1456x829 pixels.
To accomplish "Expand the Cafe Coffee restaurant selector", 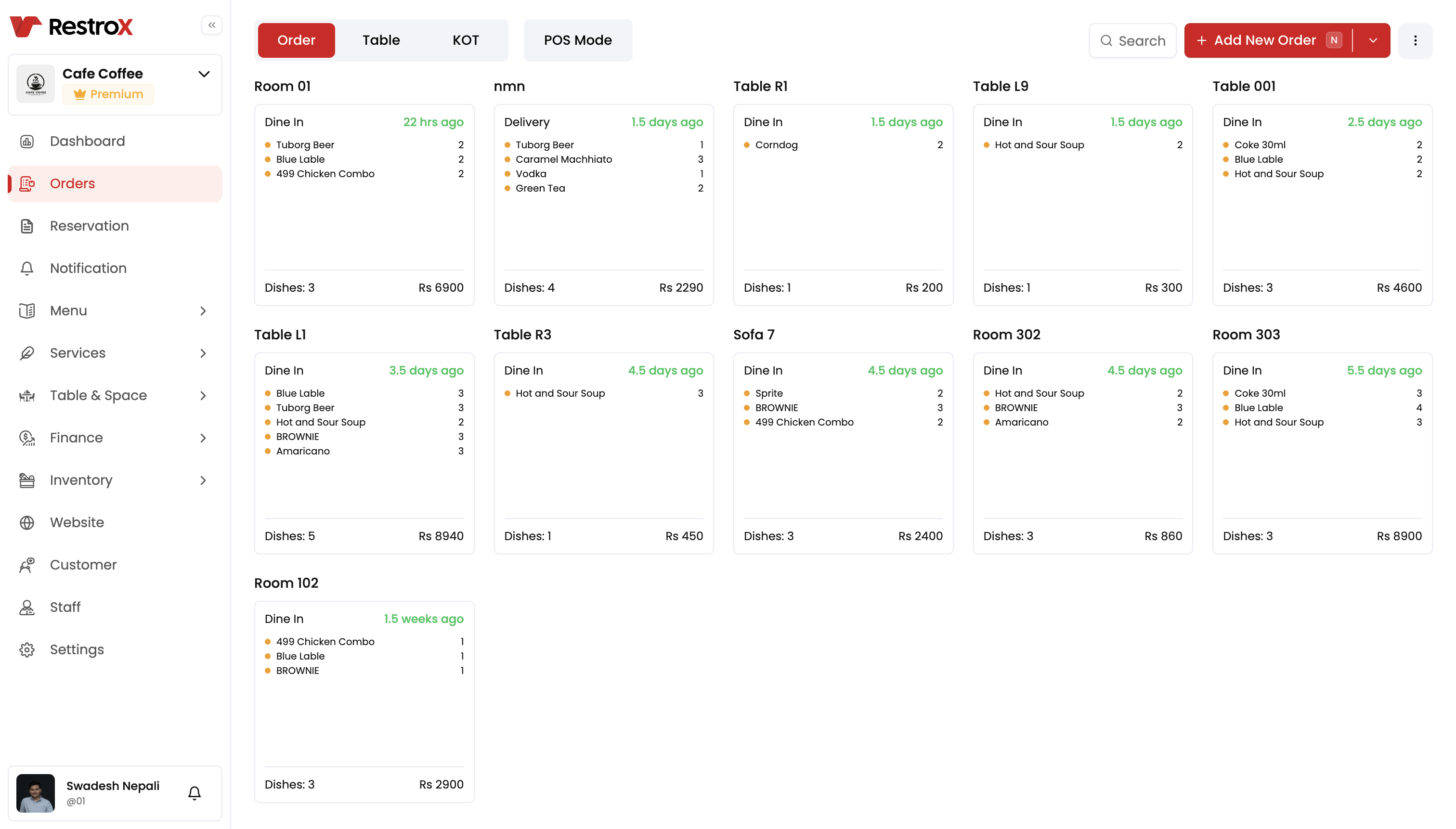I will 204,74.
